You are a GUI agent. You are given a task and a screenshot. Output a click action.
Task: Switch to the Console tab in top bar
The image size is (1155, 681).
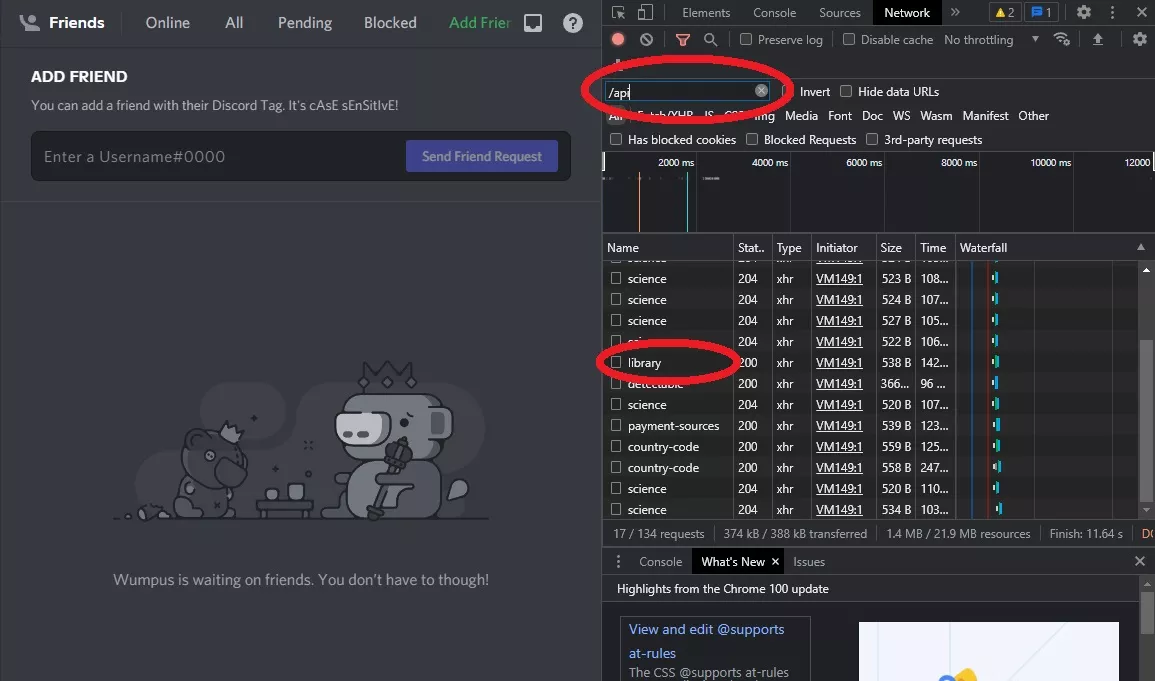tap(774, 13)
